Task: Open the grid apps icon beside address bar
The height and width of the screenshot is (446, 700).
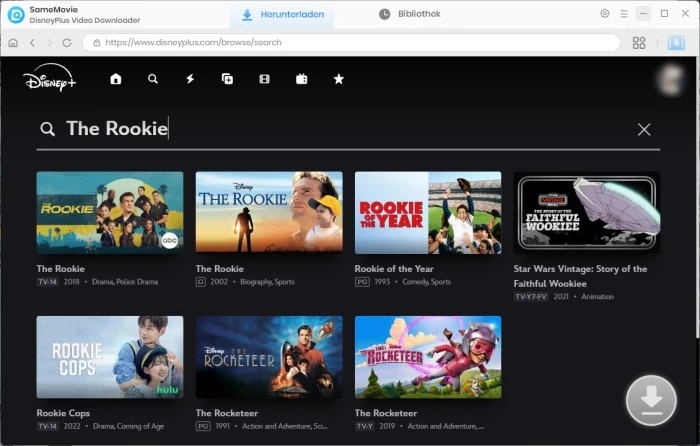Action: click(639, 43)
